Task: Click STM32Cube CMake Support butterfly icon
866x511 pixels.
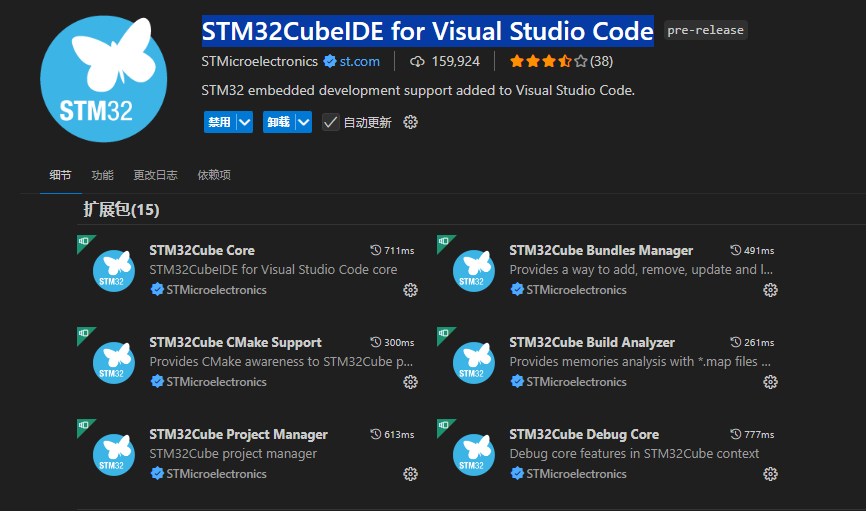Action: coord(114,363)
